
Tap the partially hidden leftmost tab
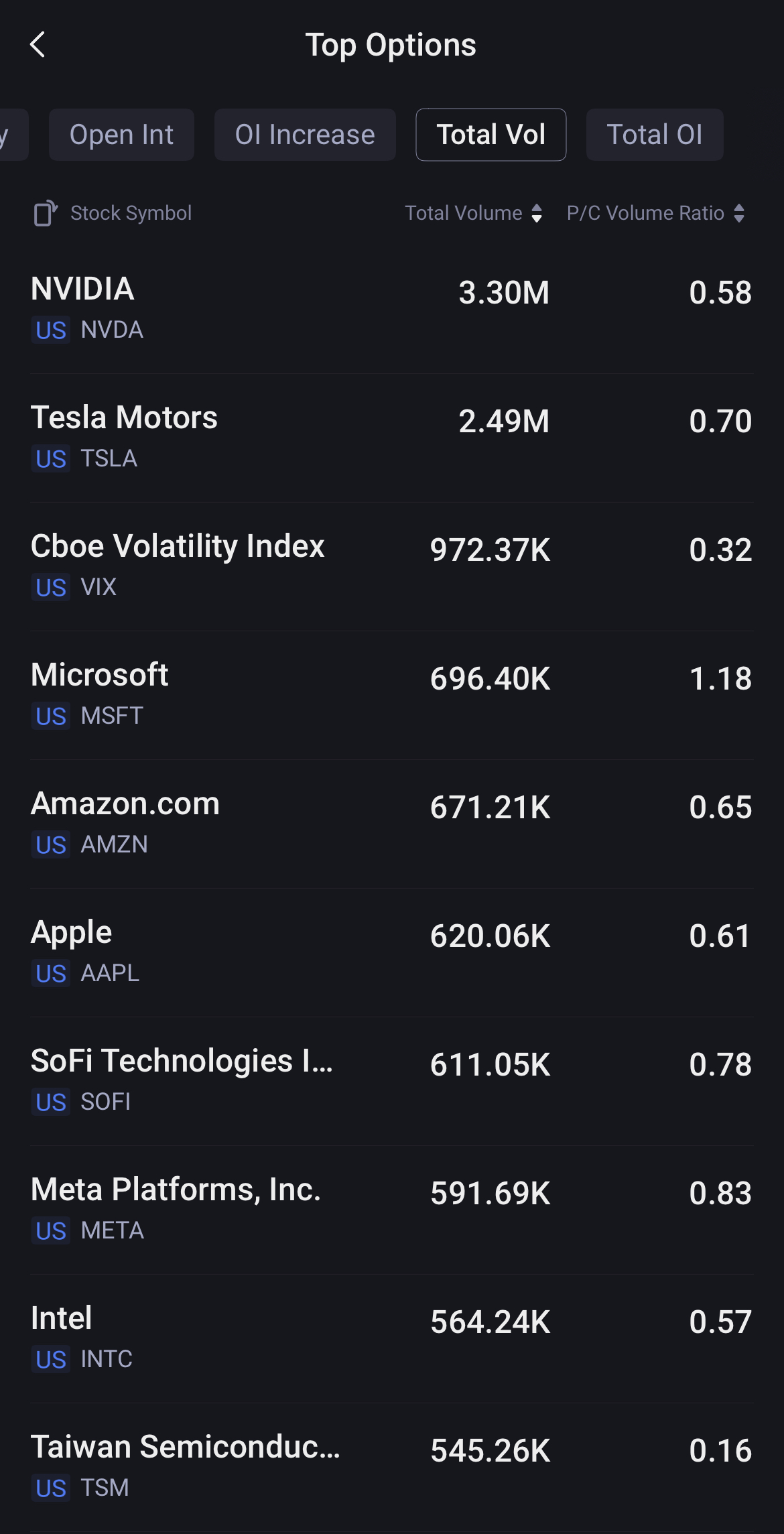tap(11, 135)
